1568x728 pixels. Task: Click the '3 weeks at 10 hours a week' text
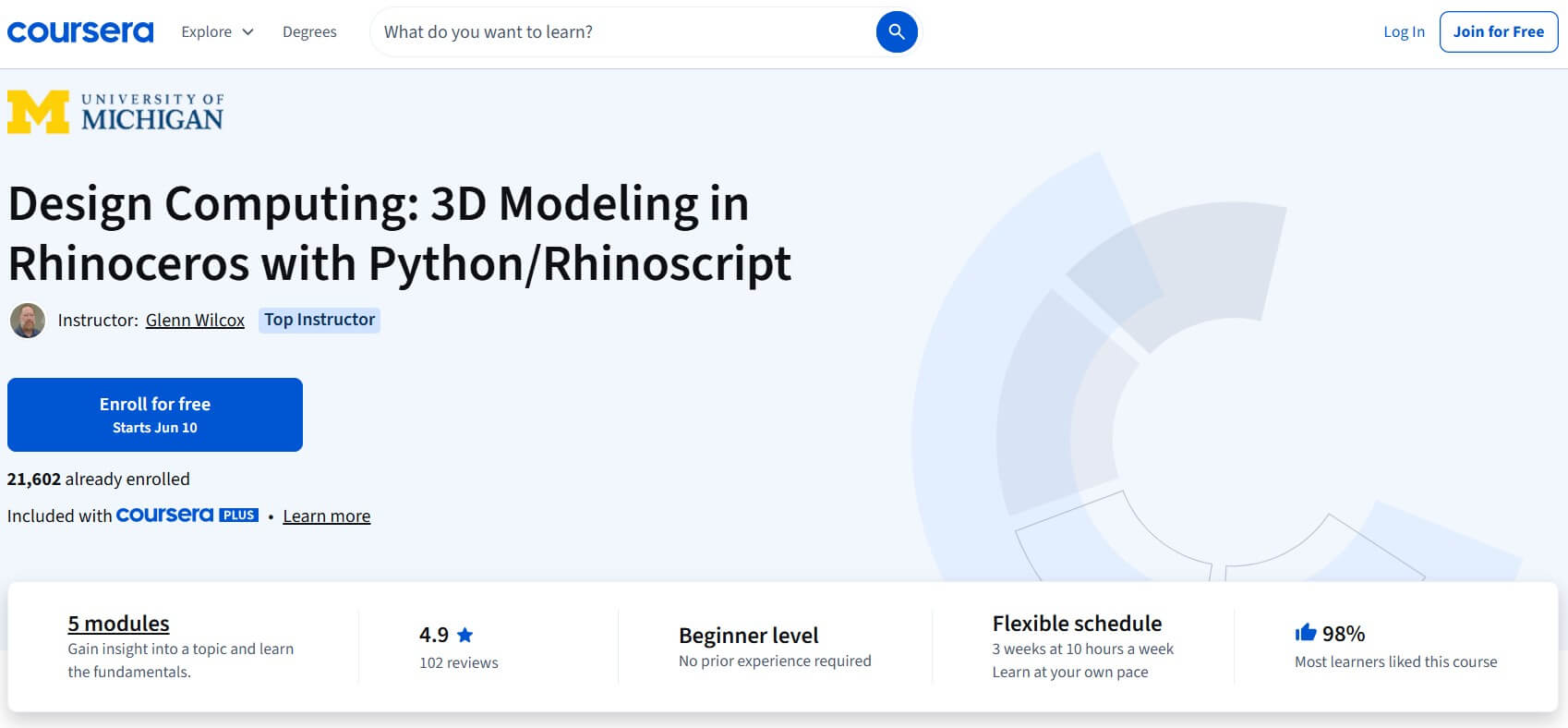point(1083,649)
